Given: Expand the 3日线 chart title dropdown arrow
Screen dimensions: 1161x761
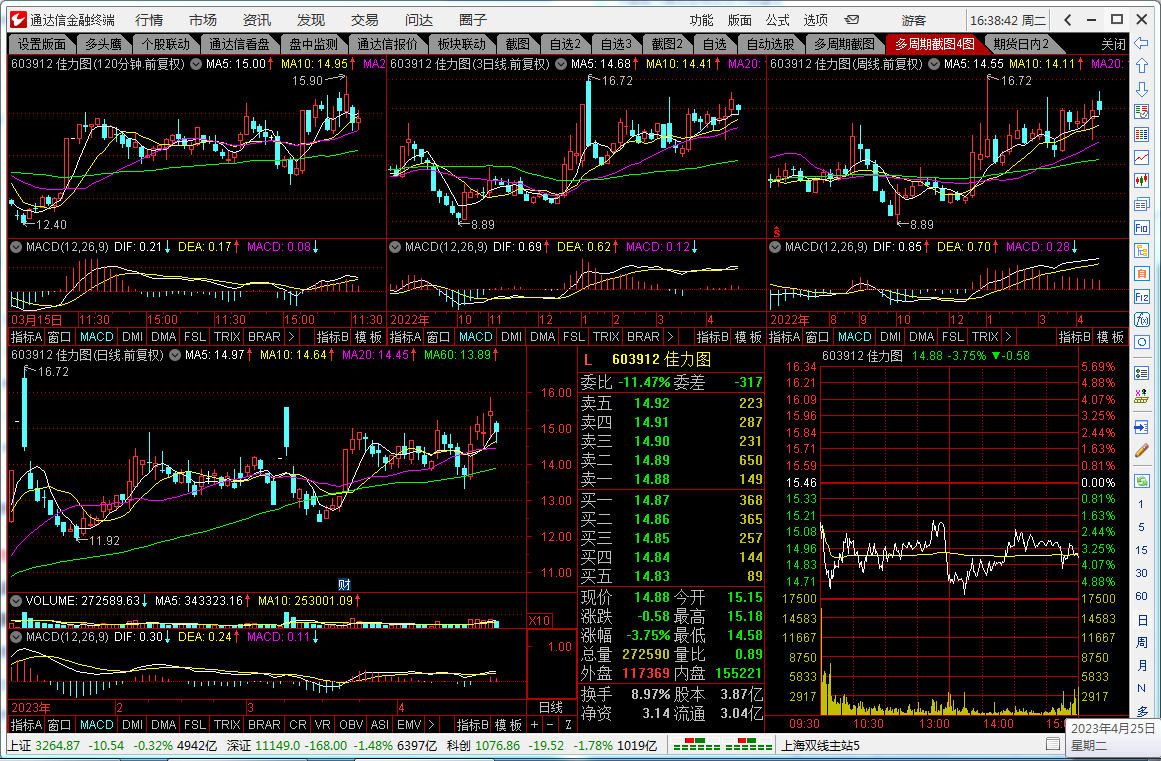Looking at the screenshot, I should pos(561,64).
